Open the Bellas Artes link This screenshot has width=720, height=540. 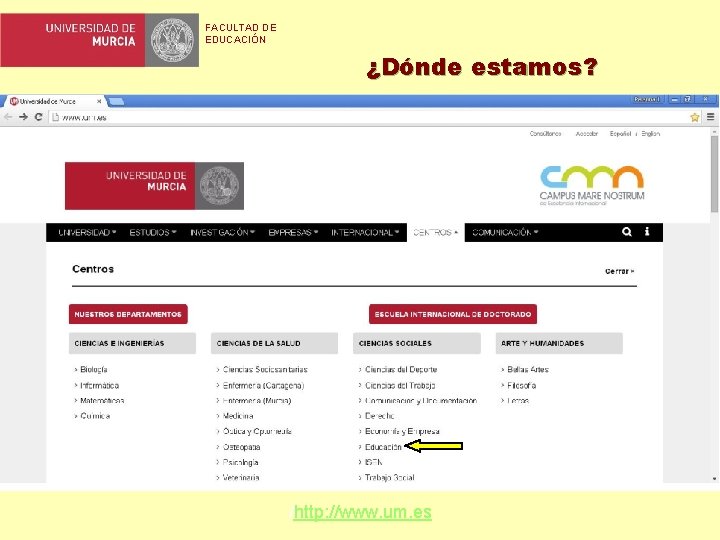click(528, 369)
